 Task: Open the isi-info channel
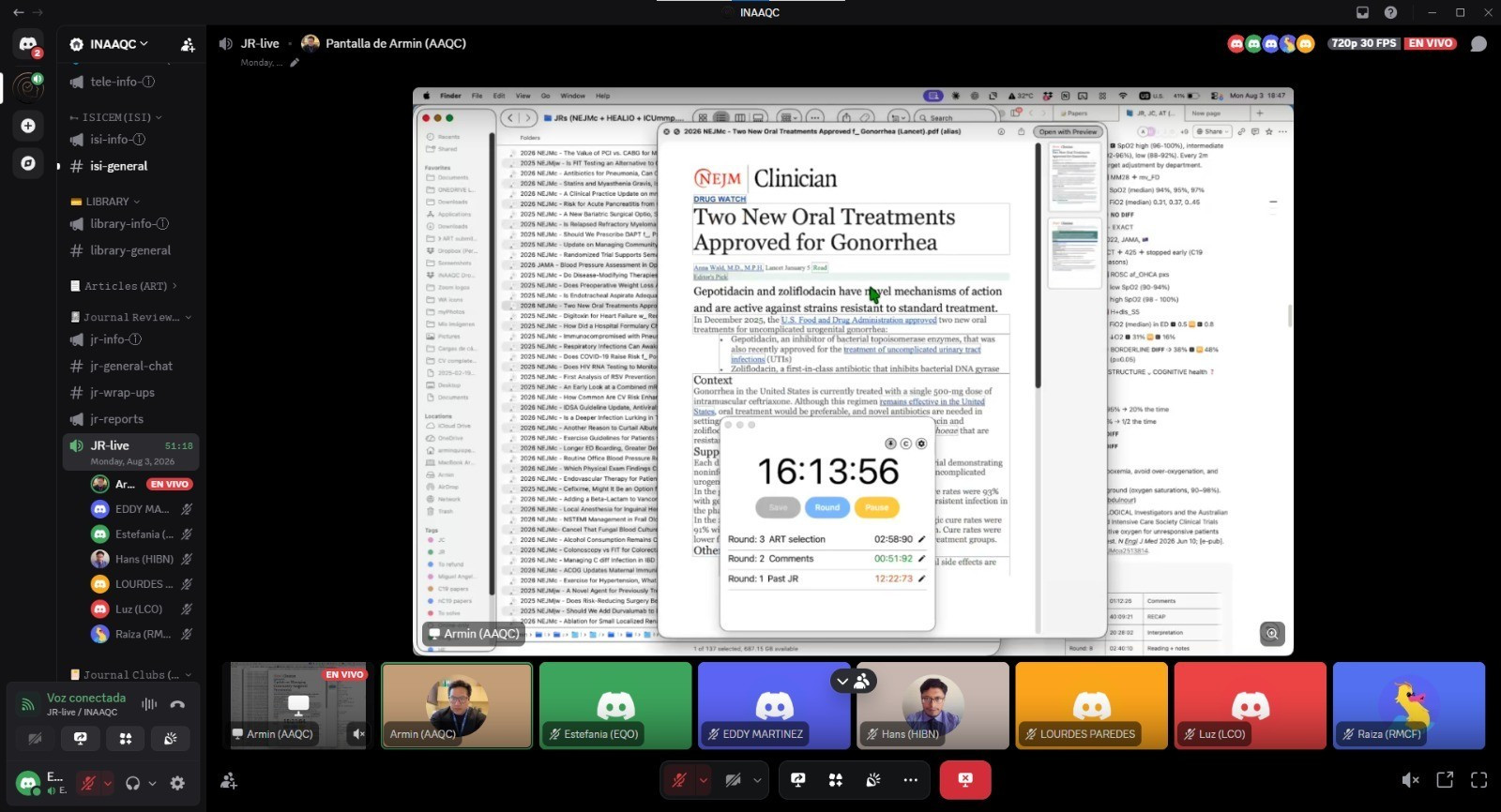coord(131,139)
